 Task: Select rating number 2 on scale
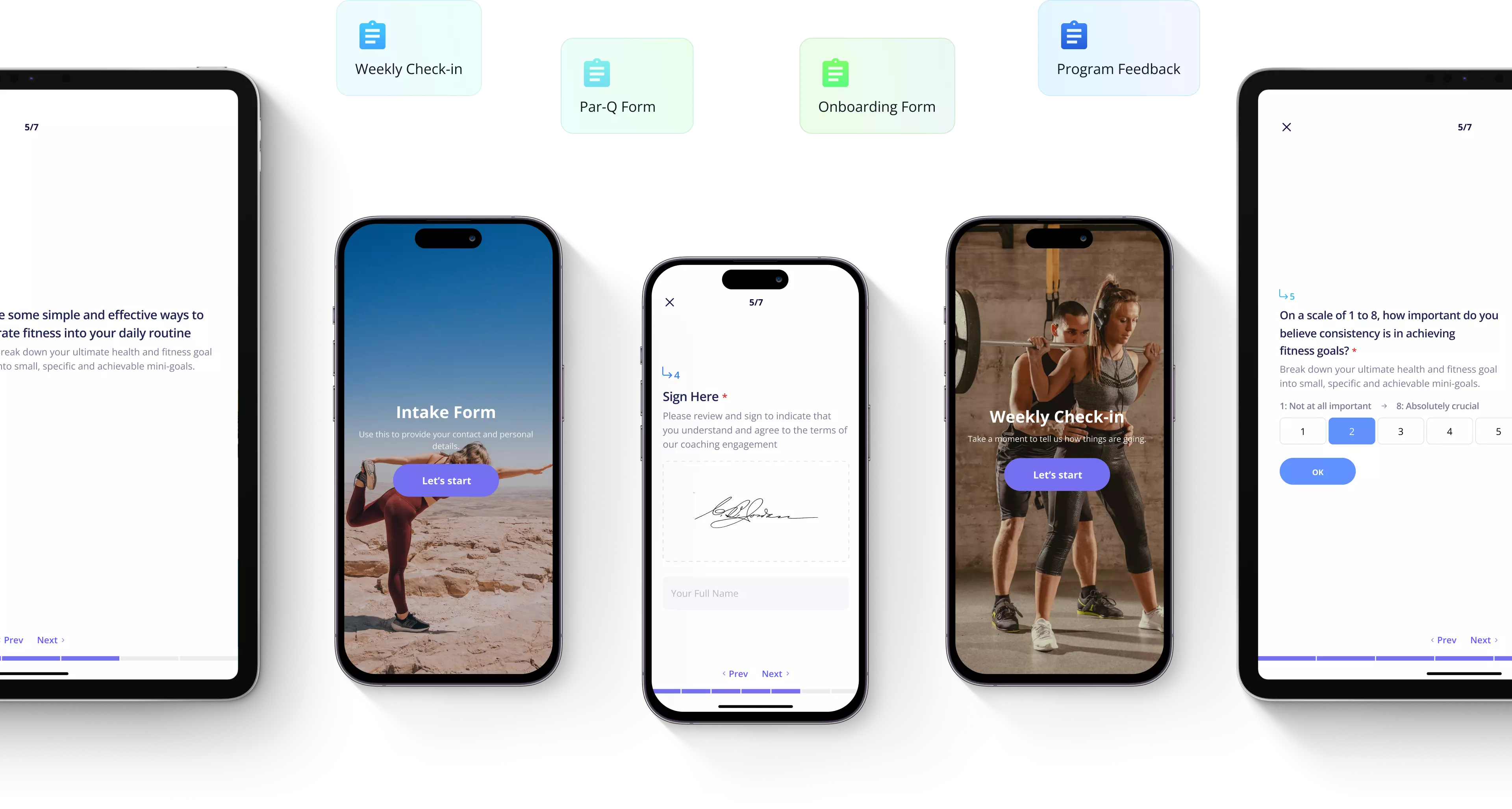click(x=1352, y=431)
